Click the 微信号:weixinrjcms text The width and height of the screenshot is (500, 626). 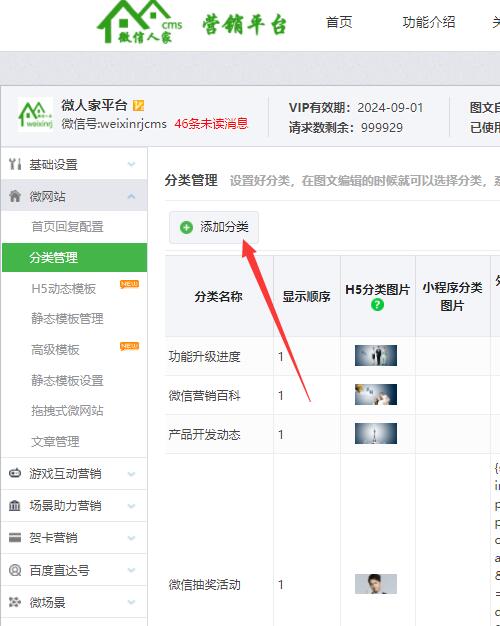point(114,124)
